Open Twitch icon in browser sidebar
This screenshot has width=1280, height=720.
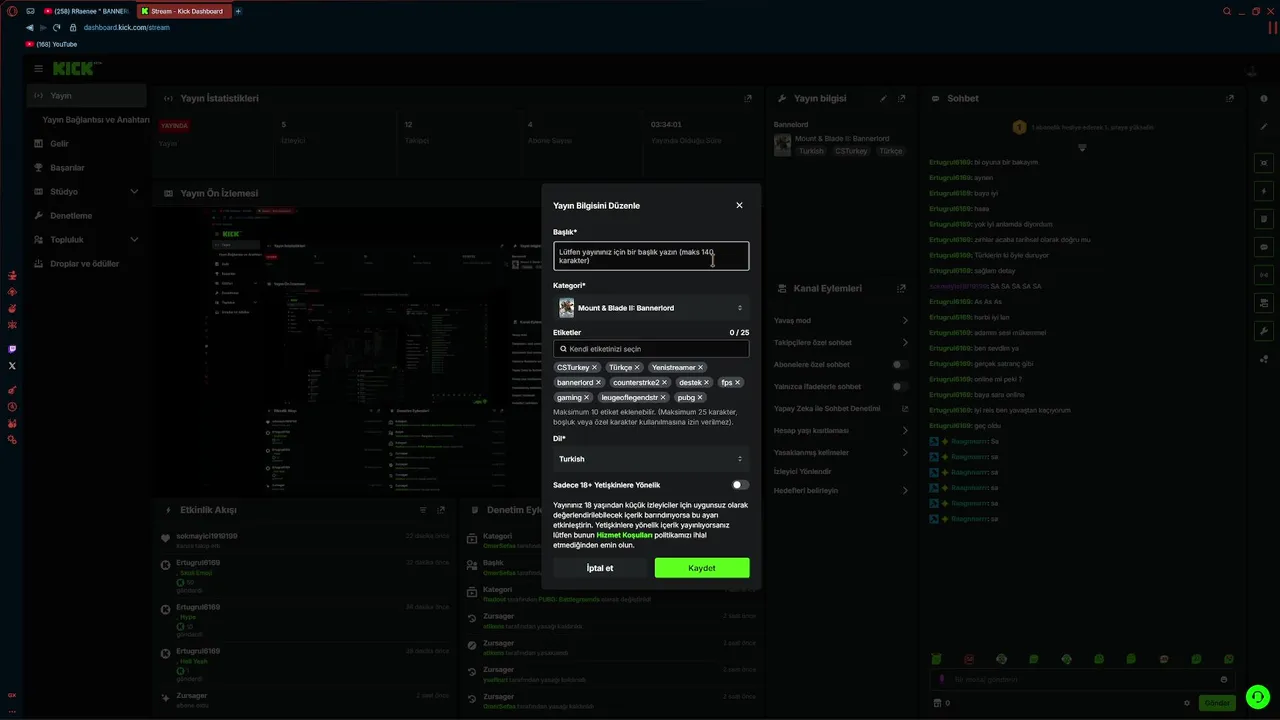click(12, 349)
